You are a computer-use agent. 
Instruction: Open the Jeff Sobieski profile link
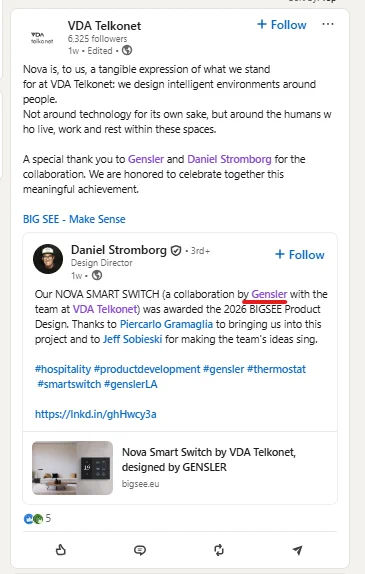tap(133, 339)
